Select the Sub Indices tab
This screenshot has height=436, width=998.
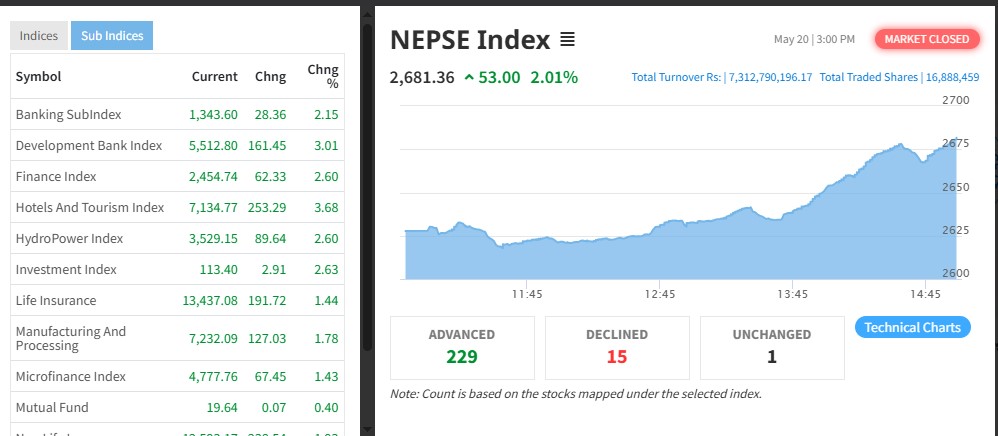point(112,36)
